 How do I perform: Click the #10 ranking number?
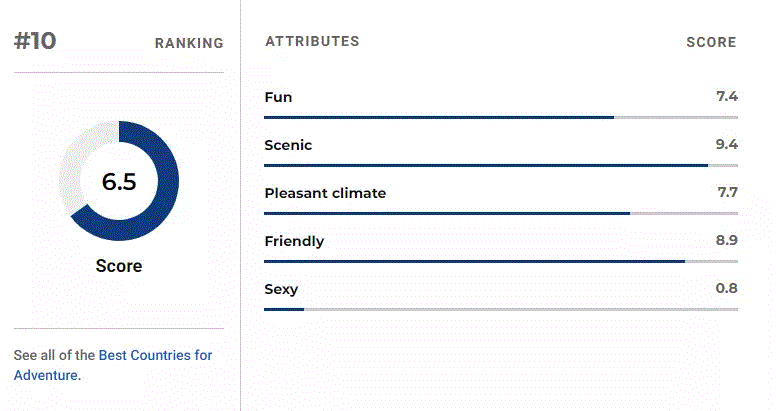[35, 41]
